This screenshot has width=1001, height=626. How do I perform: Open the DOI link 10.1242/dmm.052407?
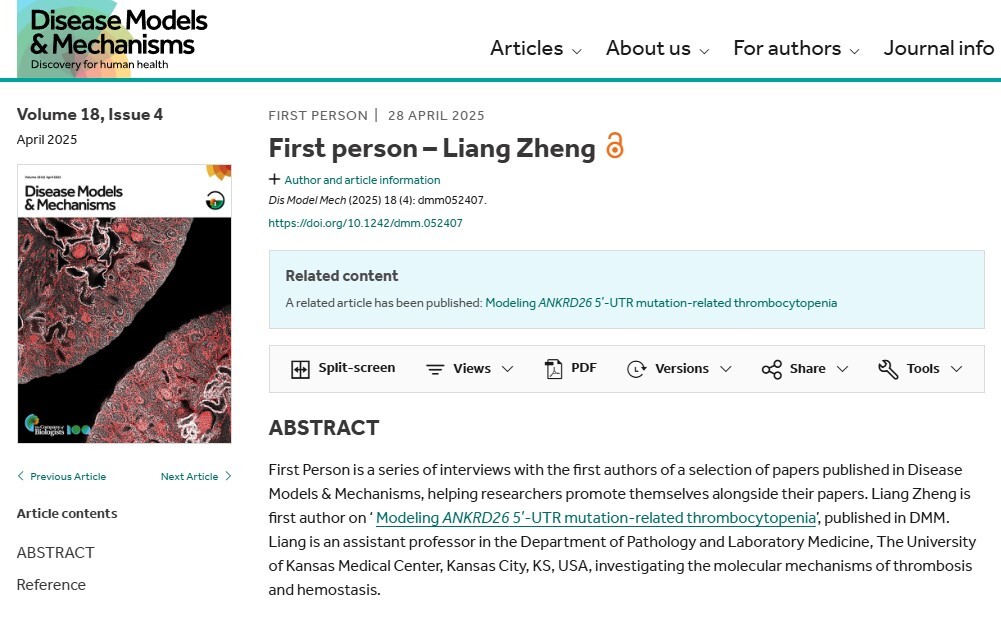coord(365,223)
